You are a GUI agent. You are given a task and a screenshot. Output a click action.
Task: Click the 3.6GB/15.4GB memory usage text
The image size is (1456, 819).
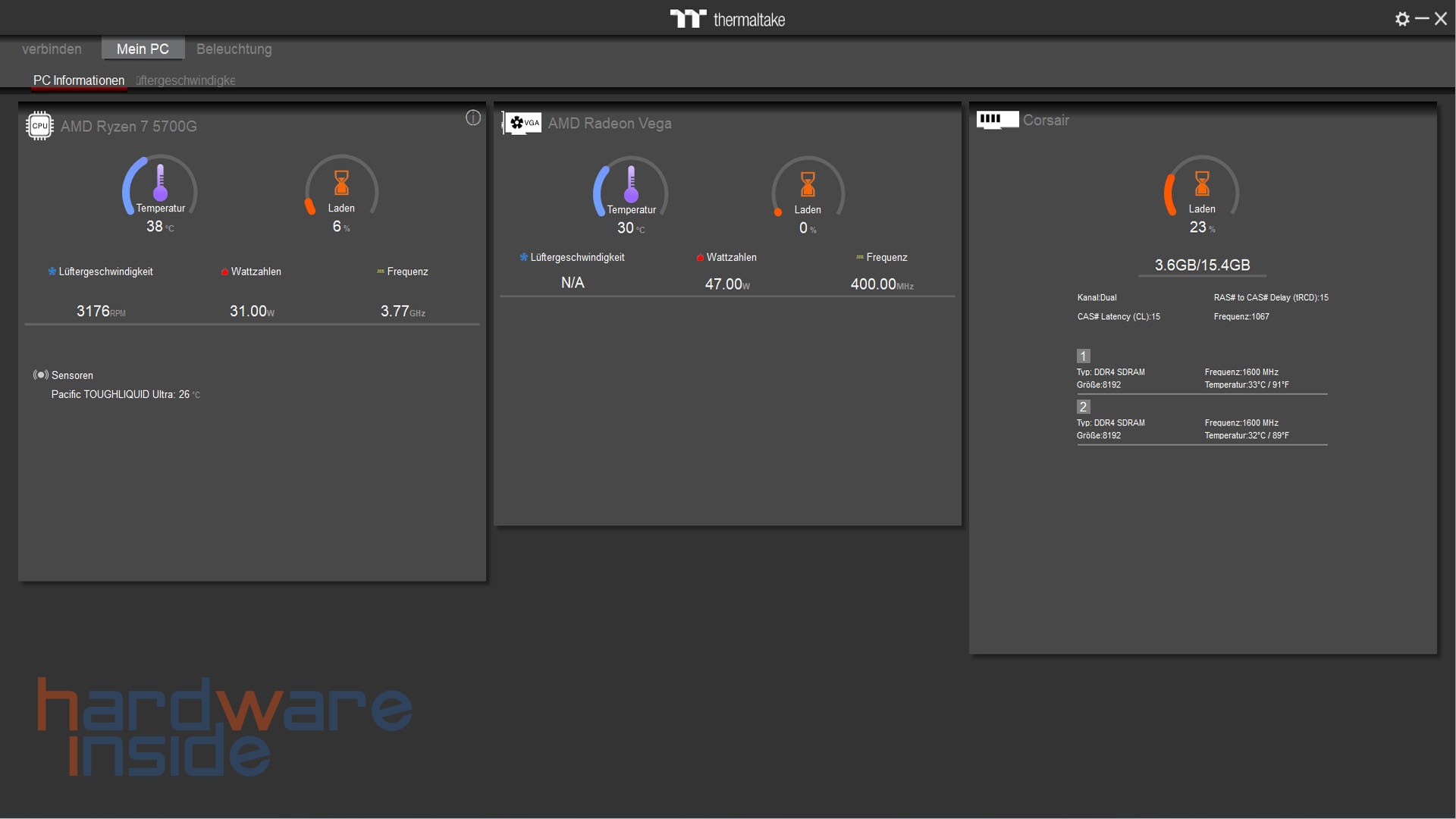(1202, 265)
